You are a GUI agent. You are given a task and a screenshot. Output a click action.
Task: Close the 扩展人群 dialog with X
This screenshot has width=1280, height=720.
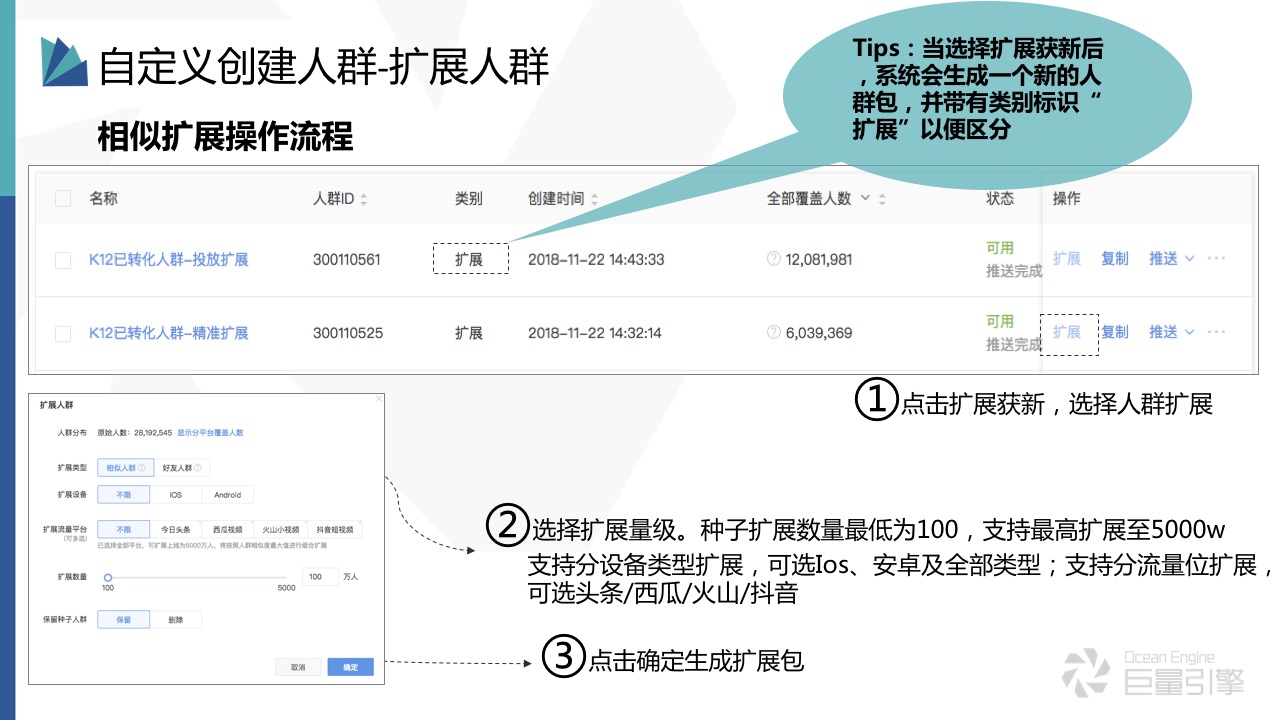coord(378,400)
